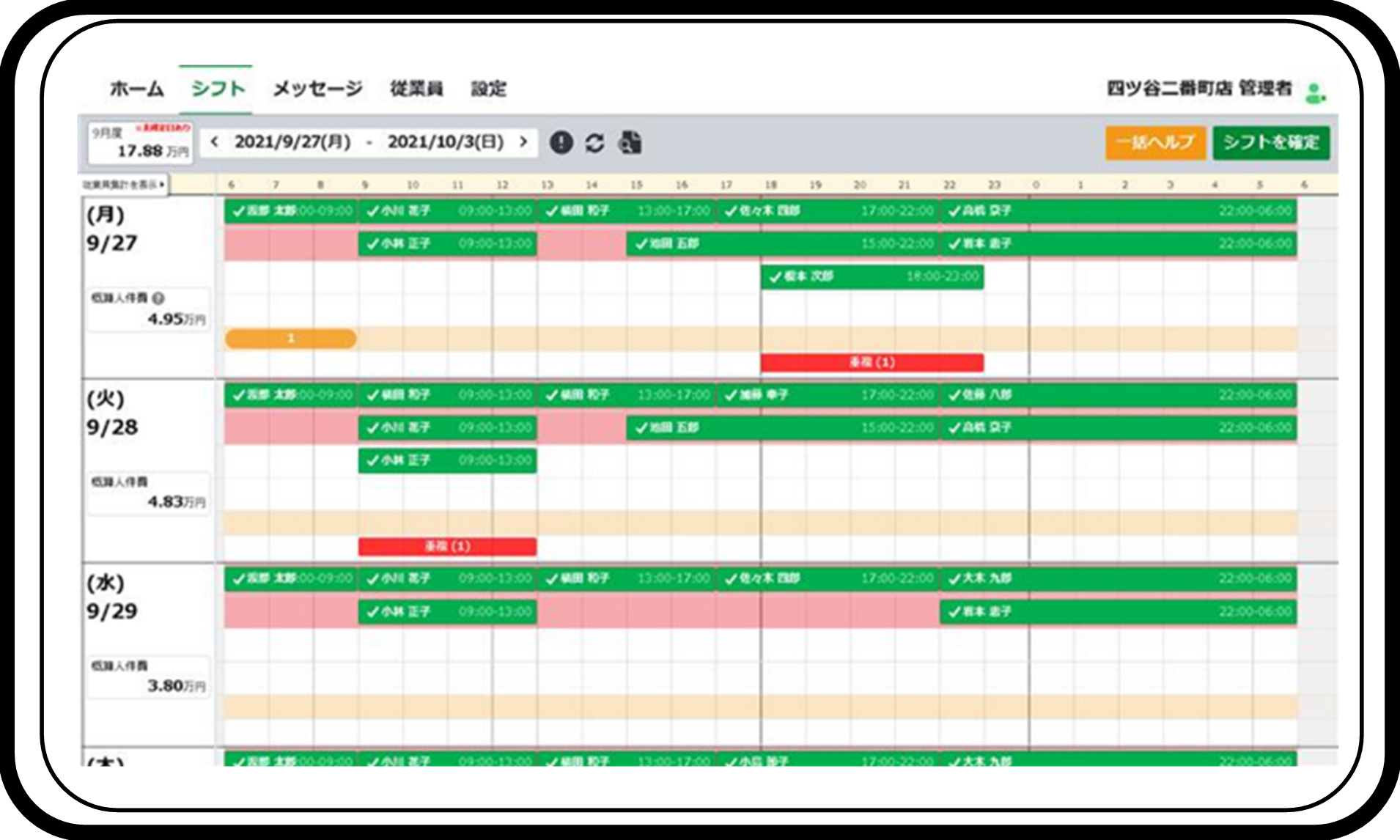
Task: Click the exclamation alert icon in toolbar
Action: click(561, 142)
